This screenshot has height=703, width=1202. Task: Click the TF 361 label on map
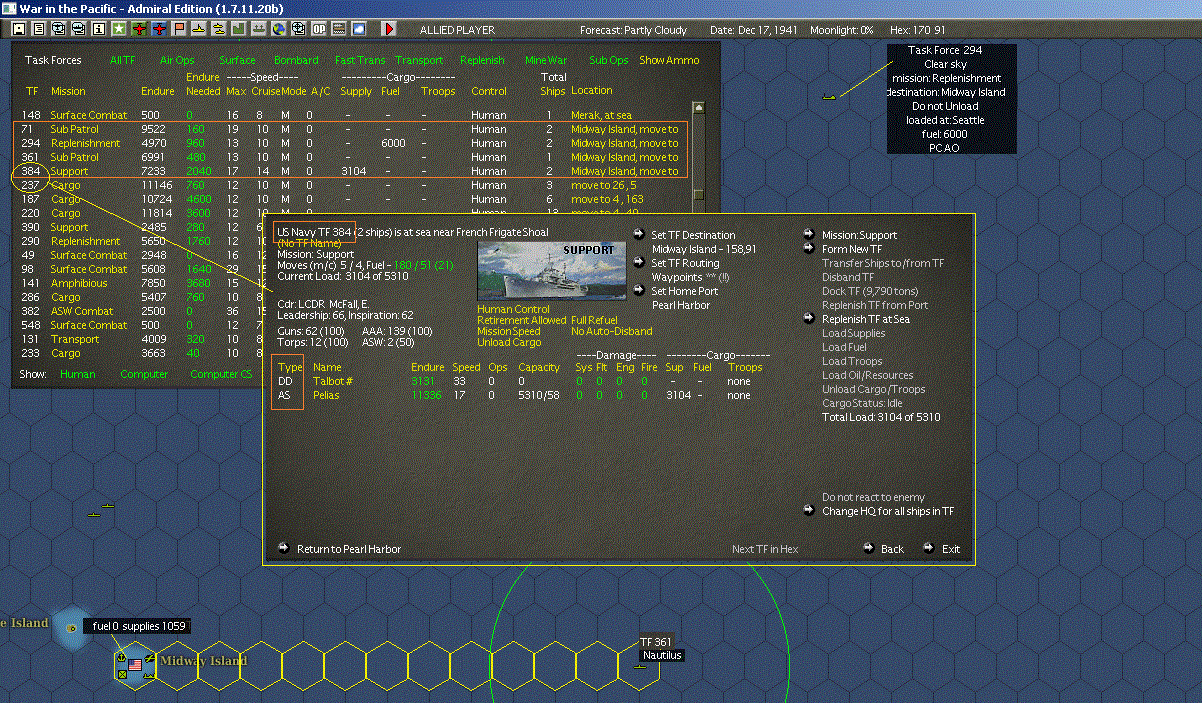pyautogui.click(x=655, y=642)
